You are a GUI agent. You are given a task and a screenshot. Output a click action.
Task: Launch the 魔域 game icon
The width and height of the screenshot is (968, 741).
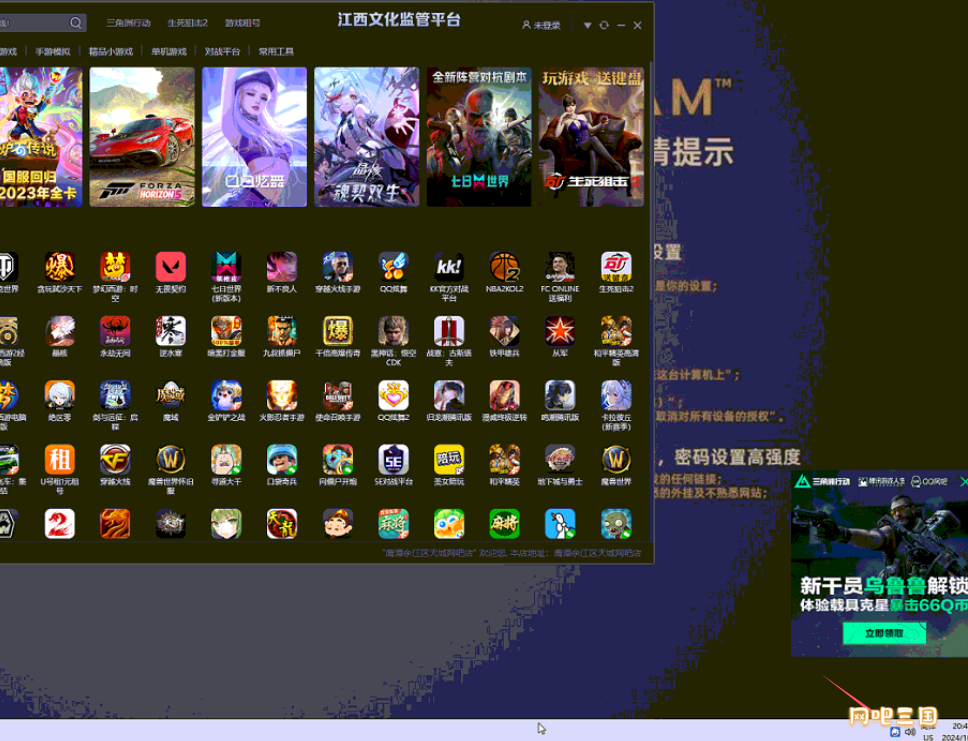[171, 395]
